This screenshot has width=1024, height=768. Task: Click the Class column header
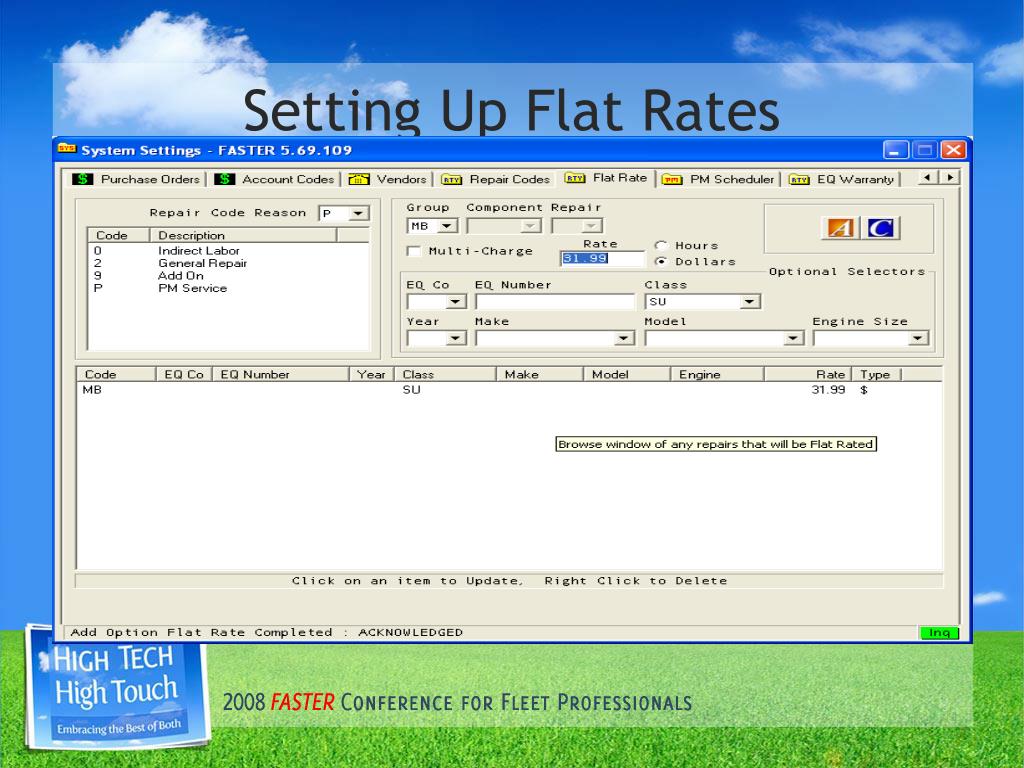click(445, 374)
